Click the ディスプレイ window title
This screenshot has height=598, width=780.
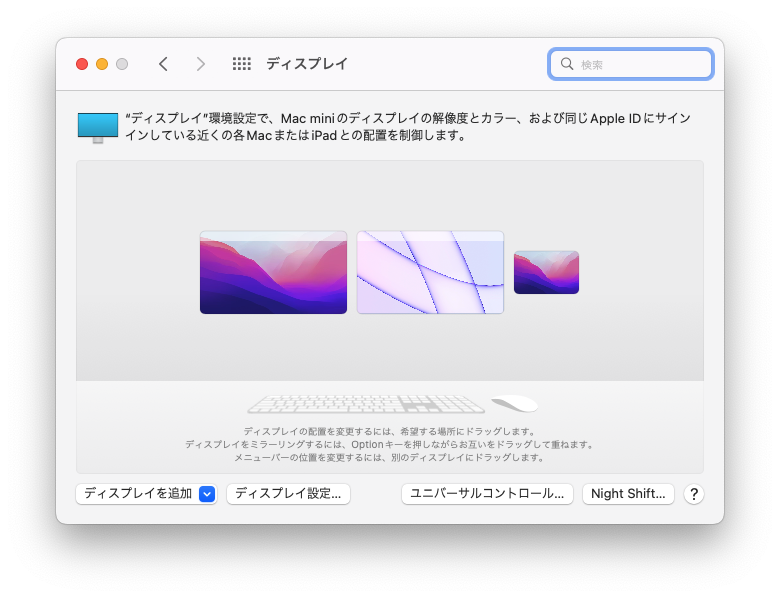click(307, 64)
